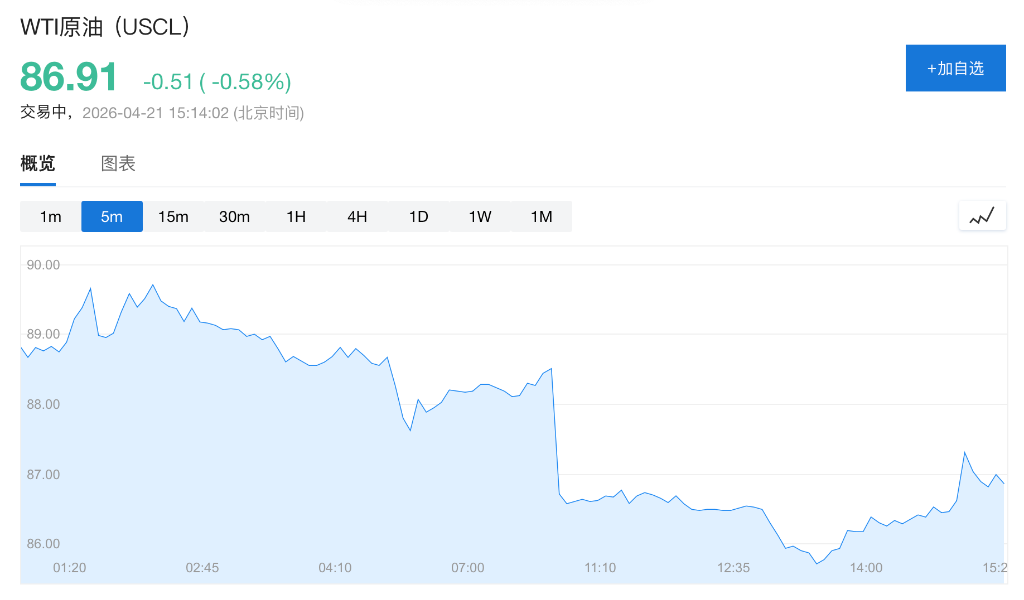Click the 12:35 time axis label

click(733, 568)
